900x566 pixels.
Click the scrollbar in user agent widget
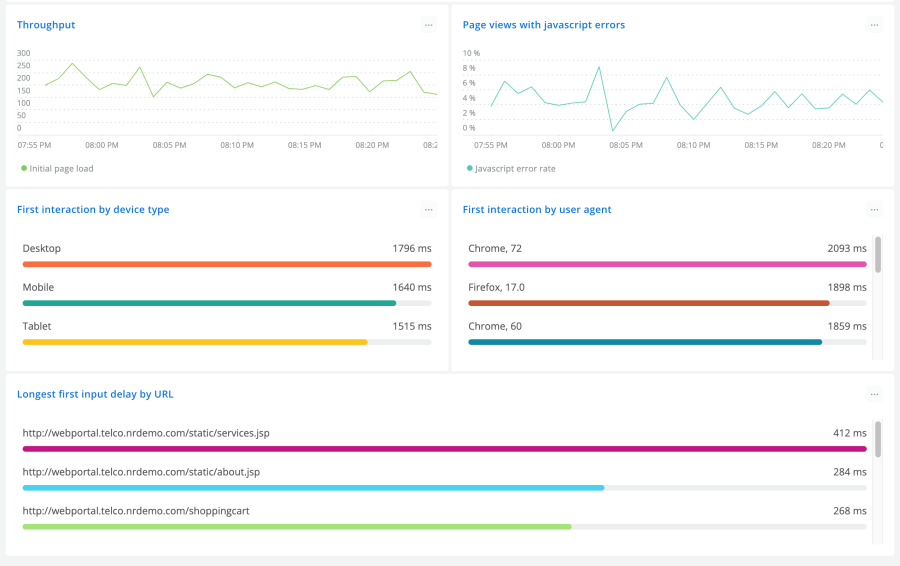click(878, 255)
